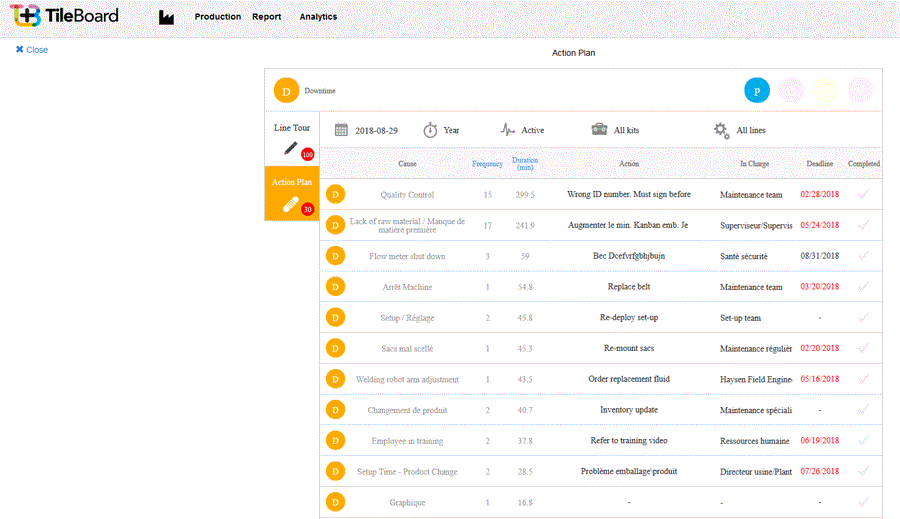
Task: Click the Action Plan 30 badge
Action: 308,209
